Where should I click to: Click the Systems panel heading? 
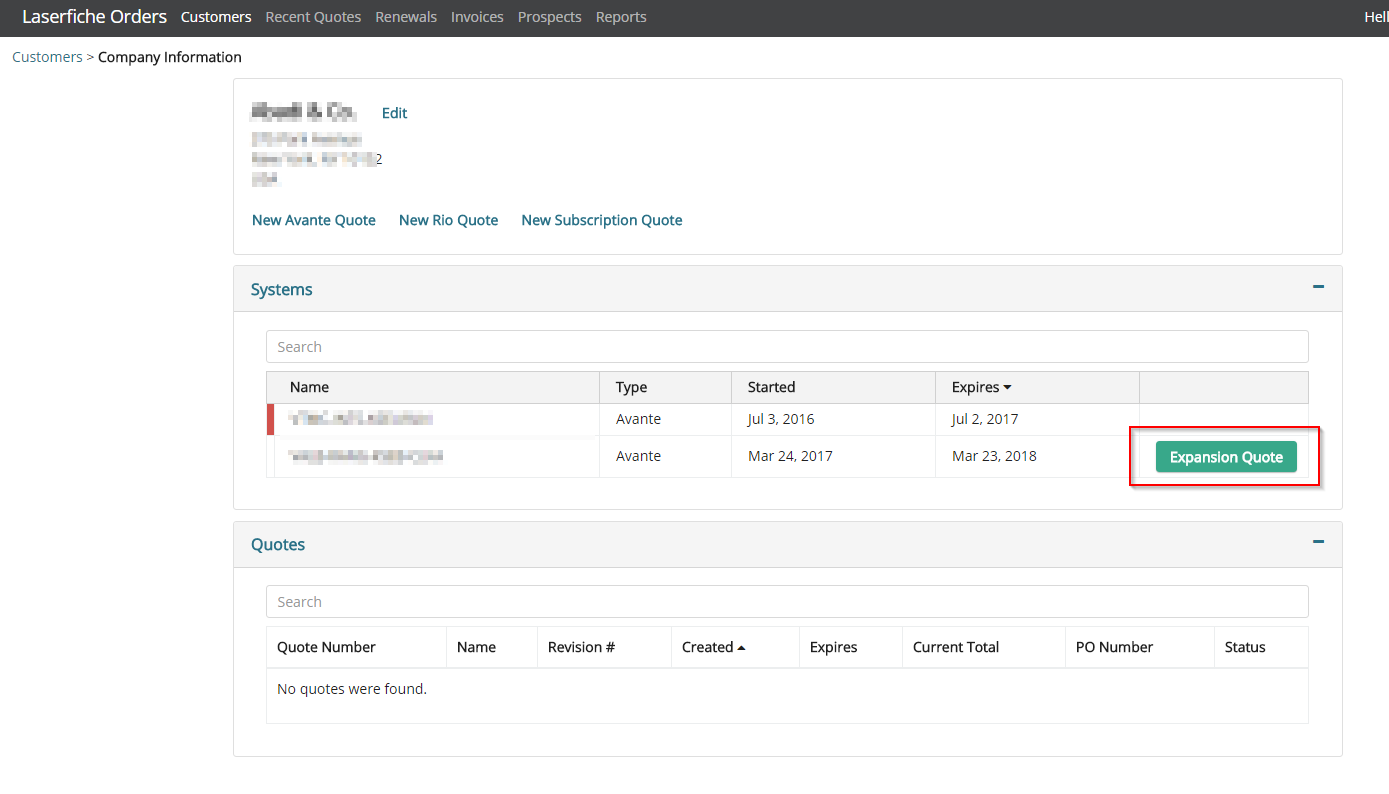282,290
